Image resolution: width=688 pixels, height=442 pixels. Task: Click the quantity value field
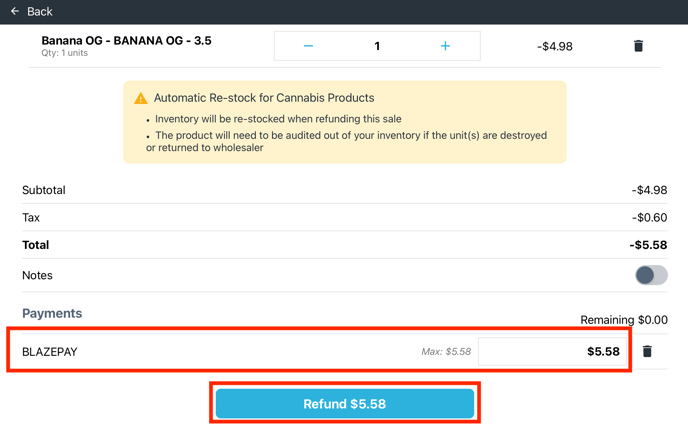point(377,46)
